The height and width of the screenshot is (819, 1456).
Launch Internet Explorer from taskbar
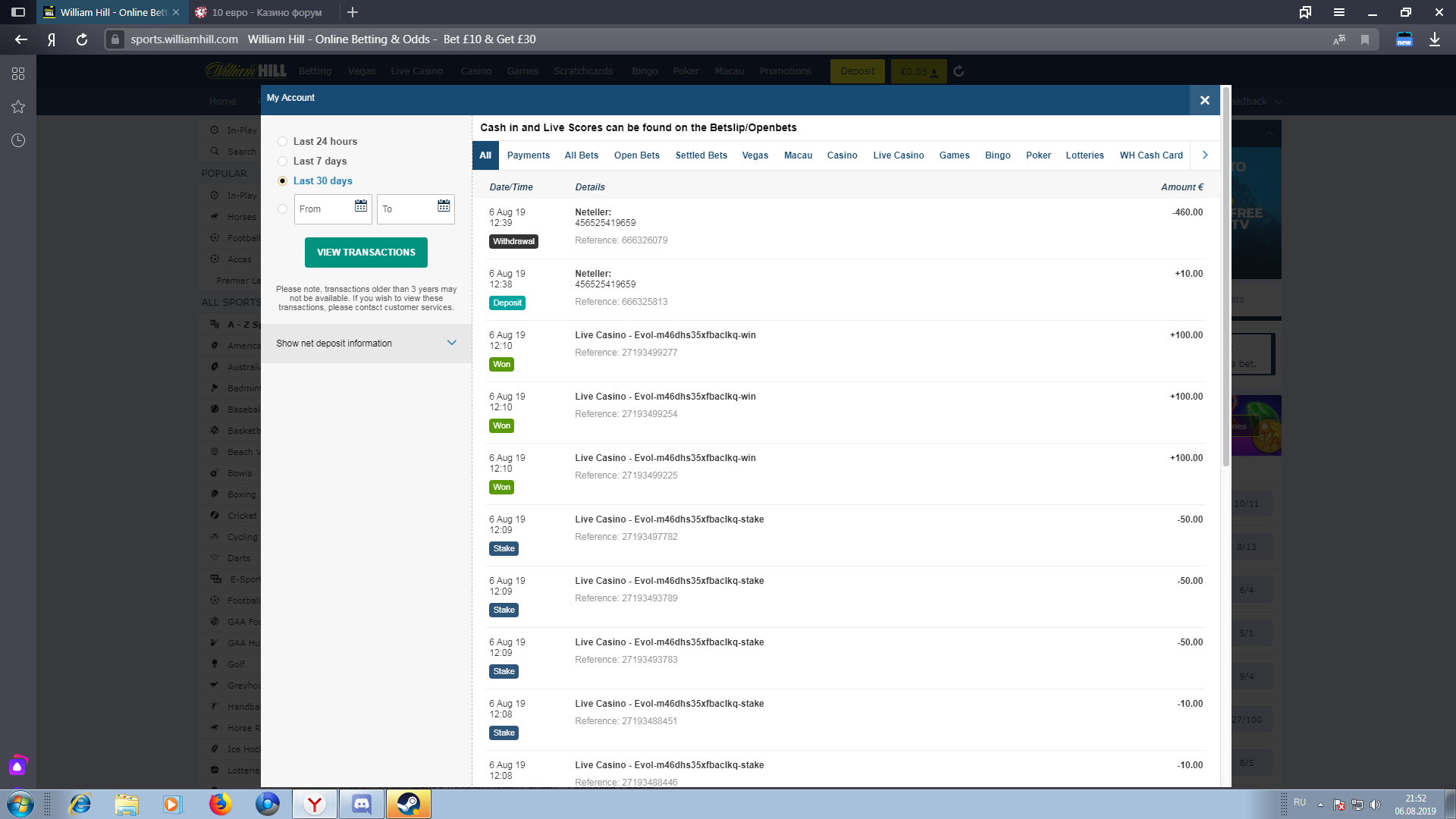[80, 804]
